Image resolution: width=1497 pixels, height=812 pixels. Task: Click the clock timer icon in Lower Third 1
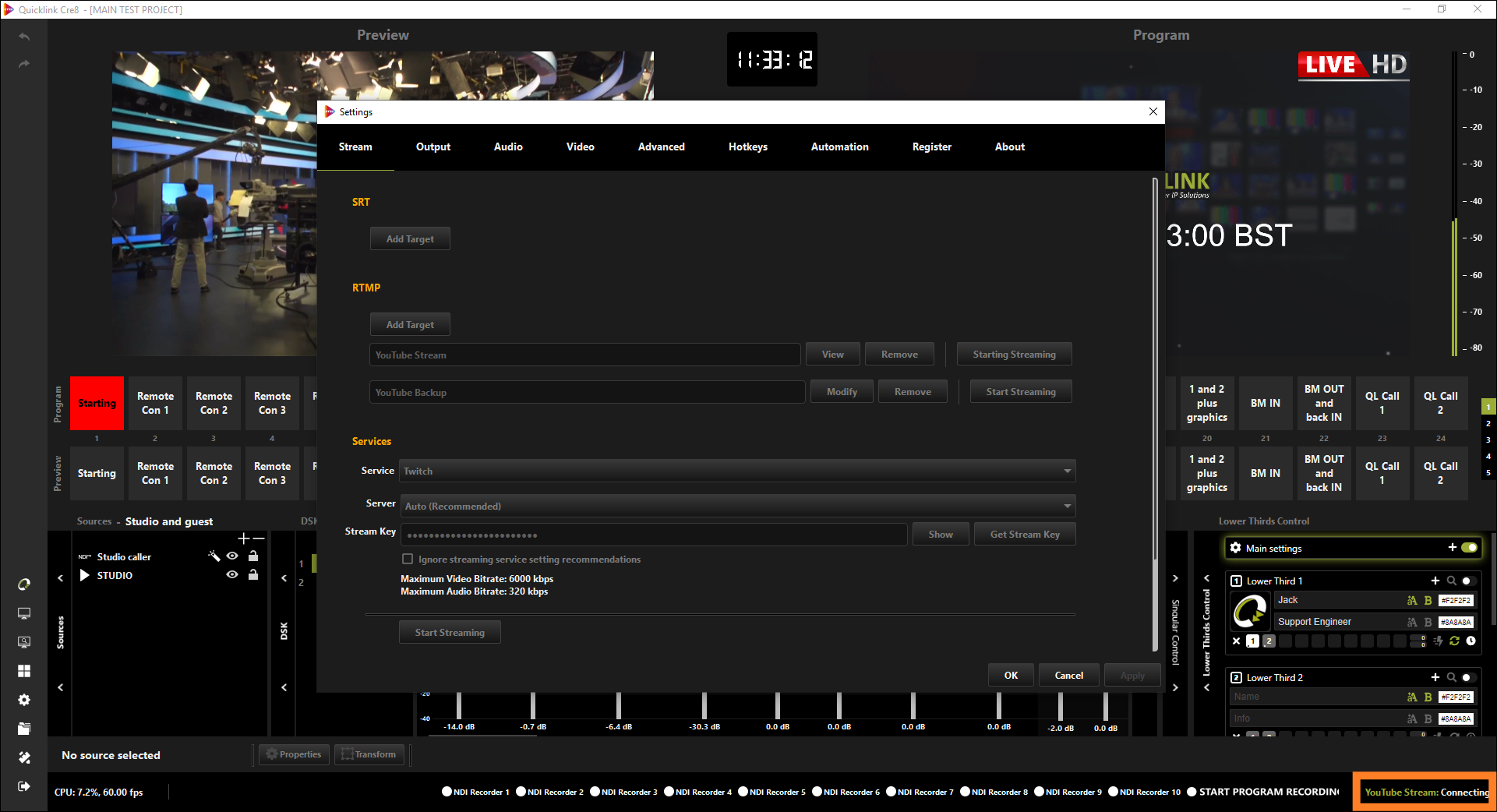tap(1471, 641)
